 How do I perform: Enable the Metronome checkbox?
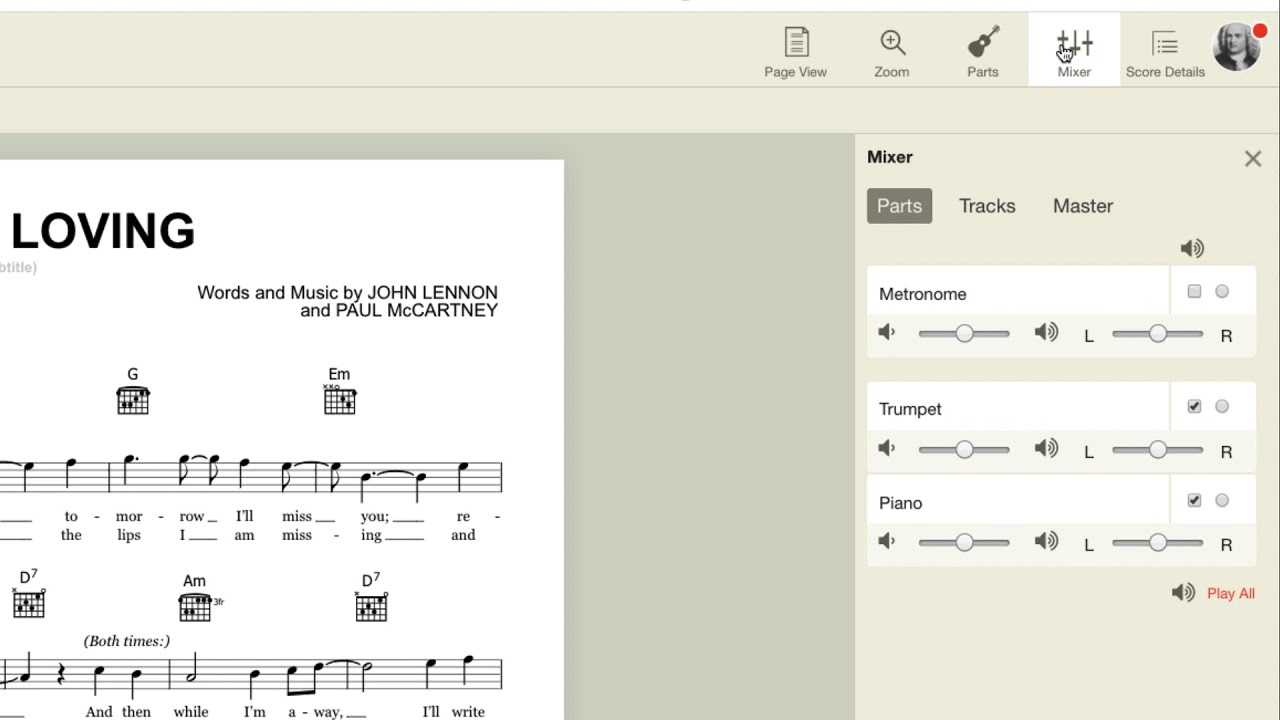(1194, 292)
